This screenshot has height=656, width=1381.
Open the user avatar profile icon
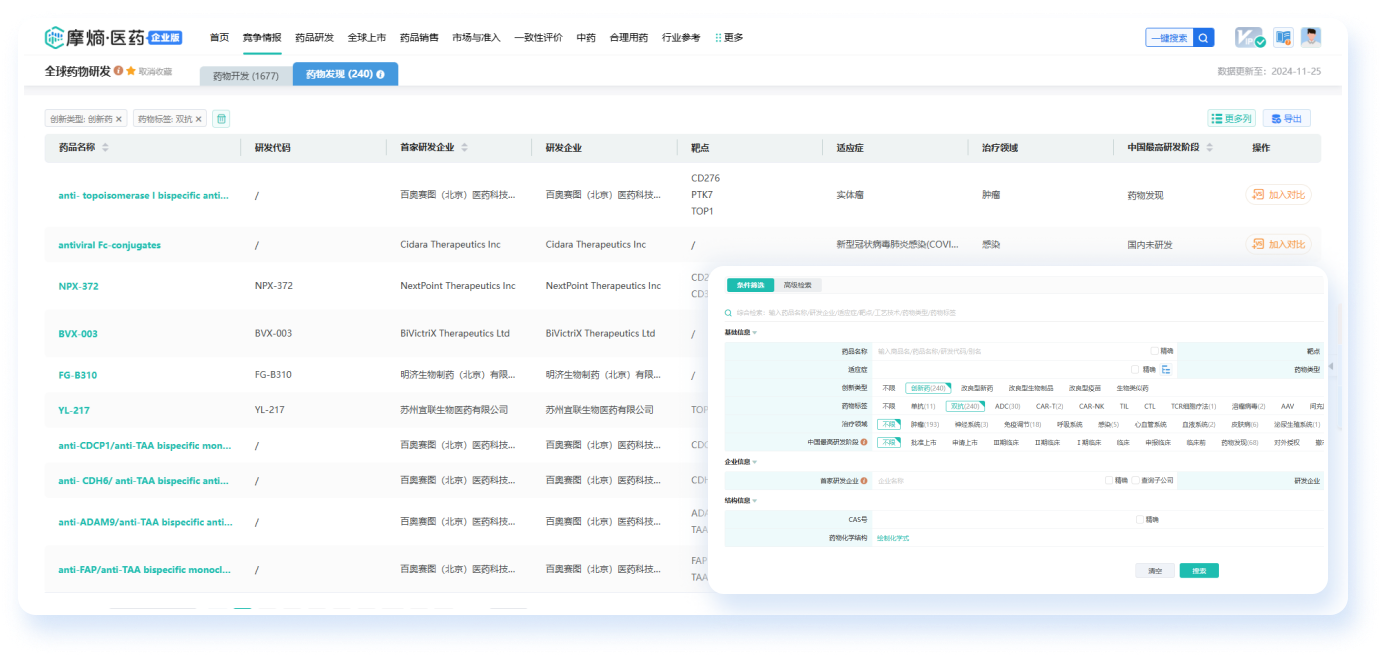coord(1311,38)
